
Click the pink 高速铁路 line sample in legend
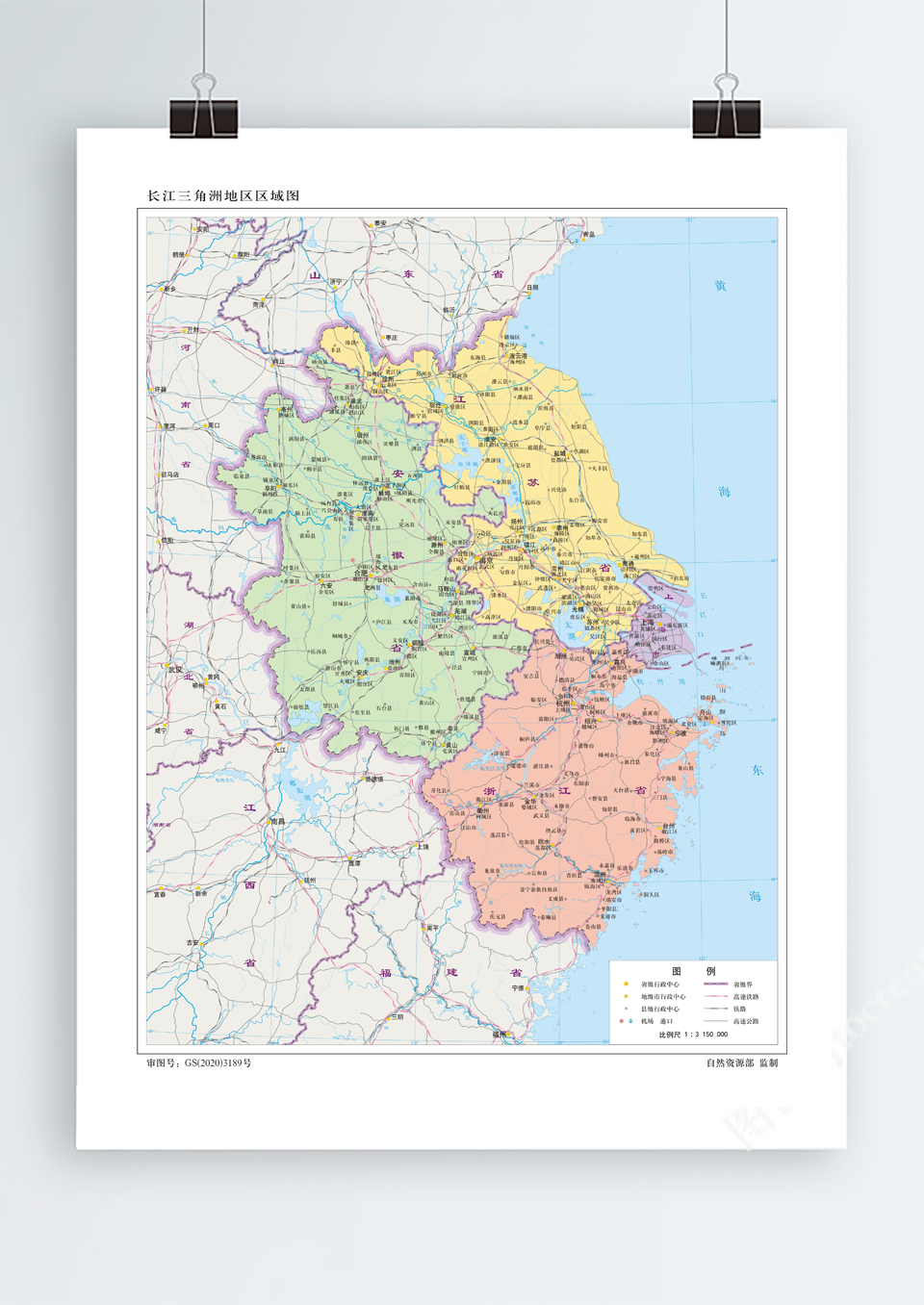(715, 997)
